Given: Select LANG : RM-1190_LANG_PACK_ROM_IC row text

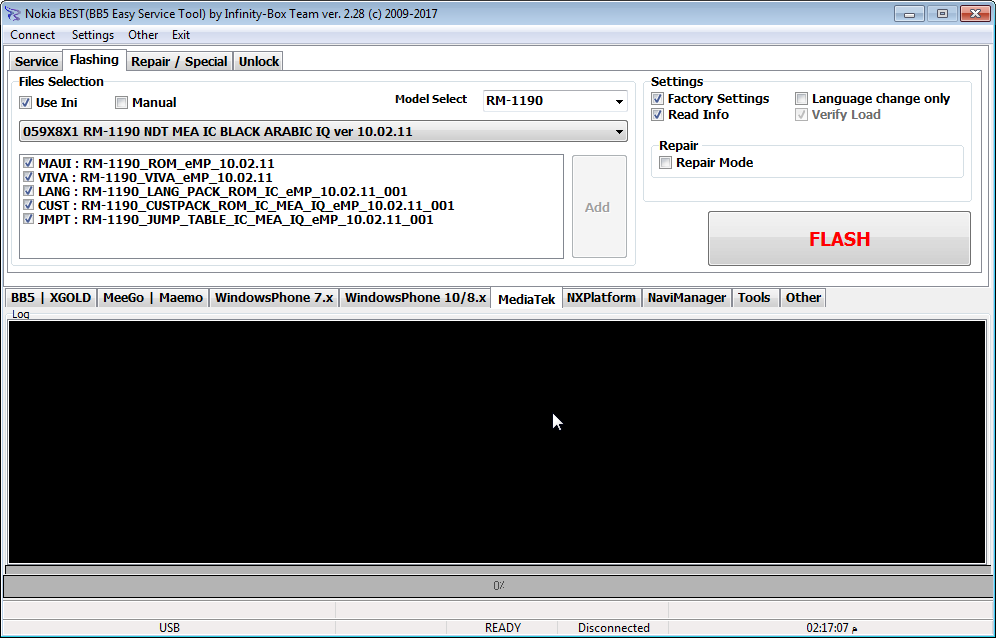Looking at the screenshot, I should click(222, 191).
